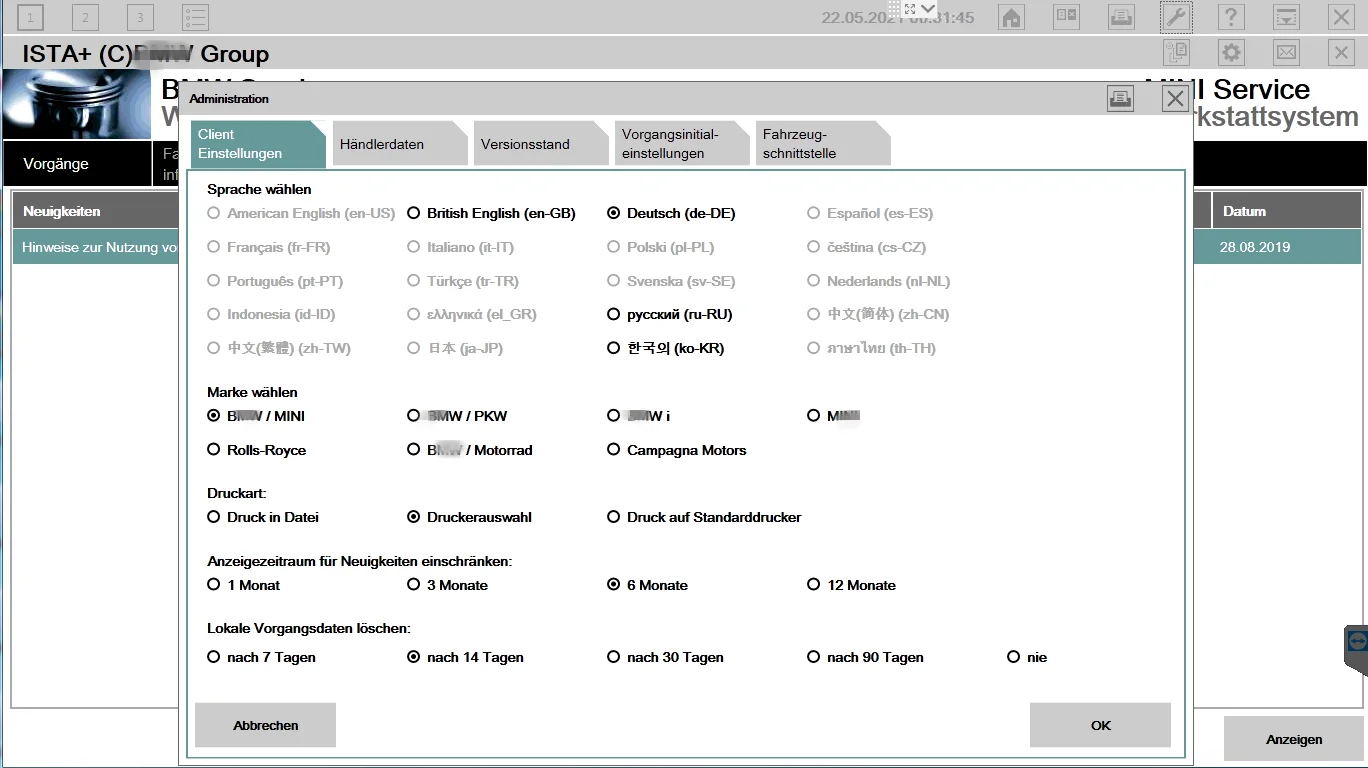The image size is (1368, 768).
Task: Confirm settings with the OK button
Action: click(1100, 725)
